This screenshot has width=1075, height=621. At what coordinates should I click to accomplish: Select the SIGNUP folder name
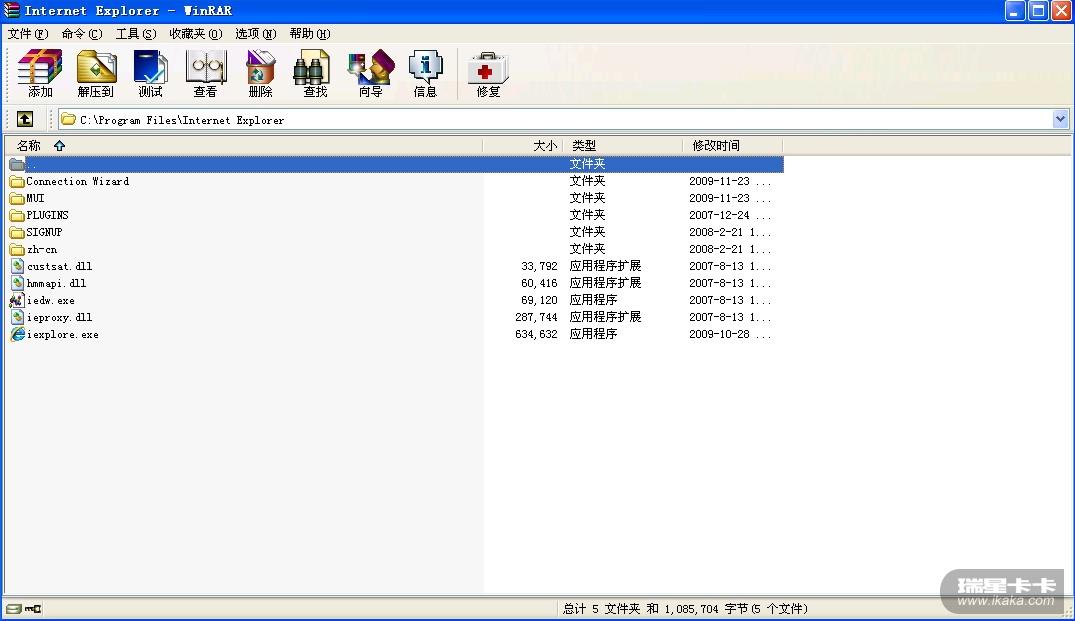44,232
